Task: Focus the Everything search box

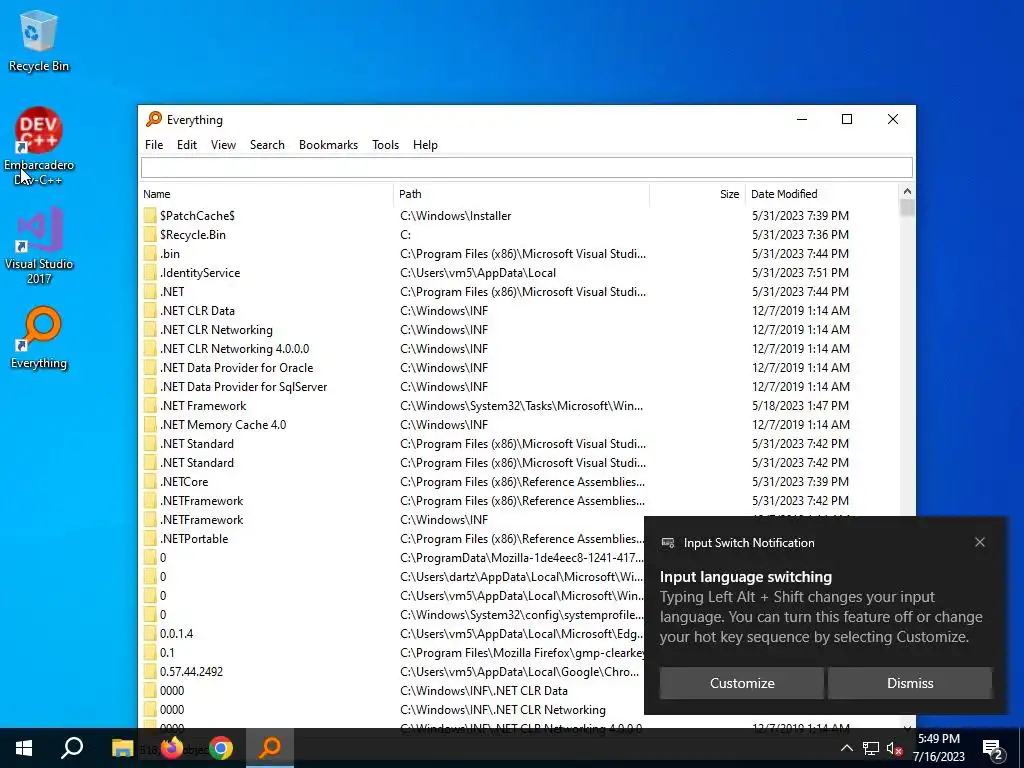Action: coord(526,167)
